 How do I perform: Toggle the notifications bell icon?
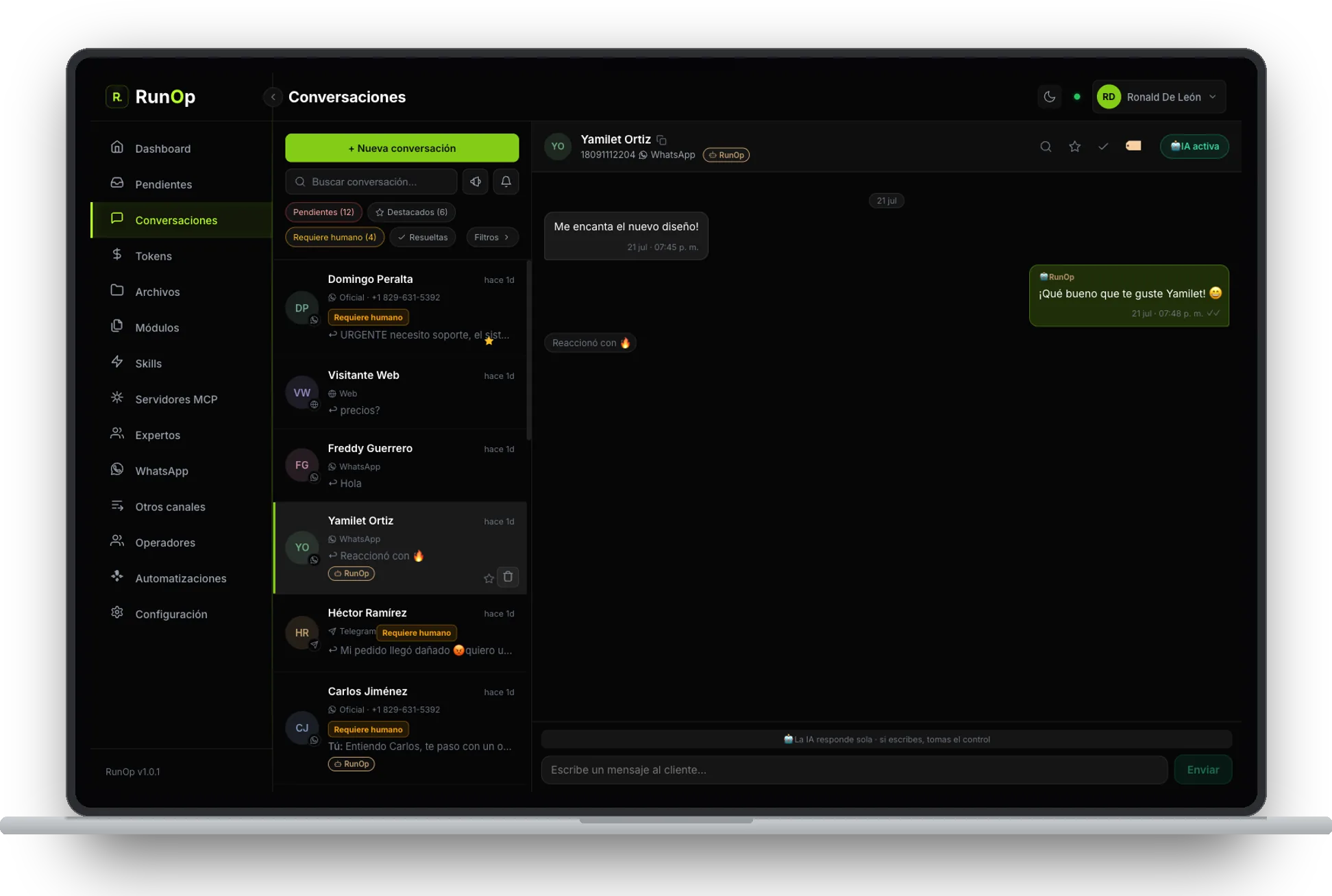(x=506, y=182)
